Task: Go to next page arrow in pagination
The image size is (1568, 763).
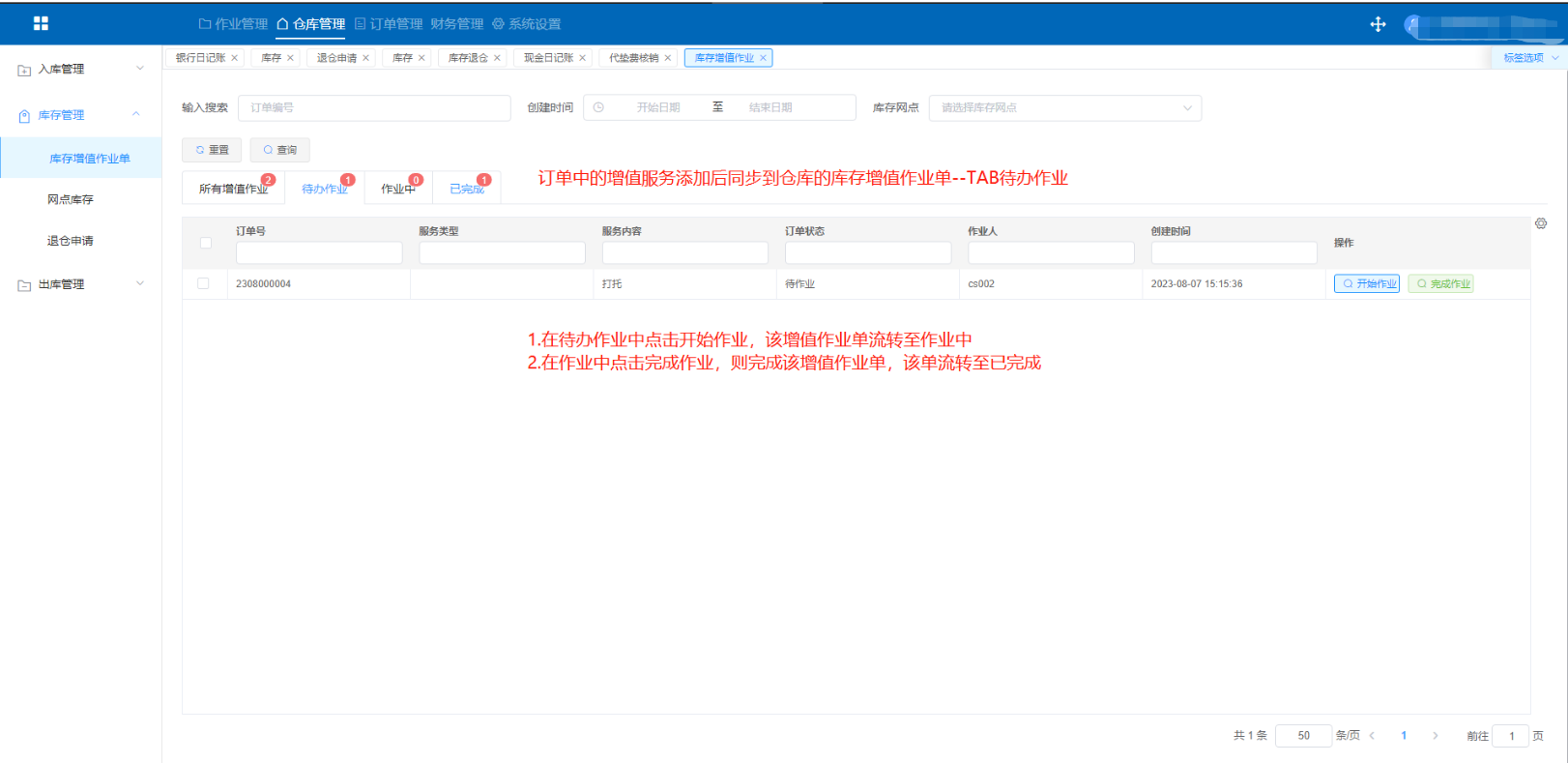Action: point(1435,736)
